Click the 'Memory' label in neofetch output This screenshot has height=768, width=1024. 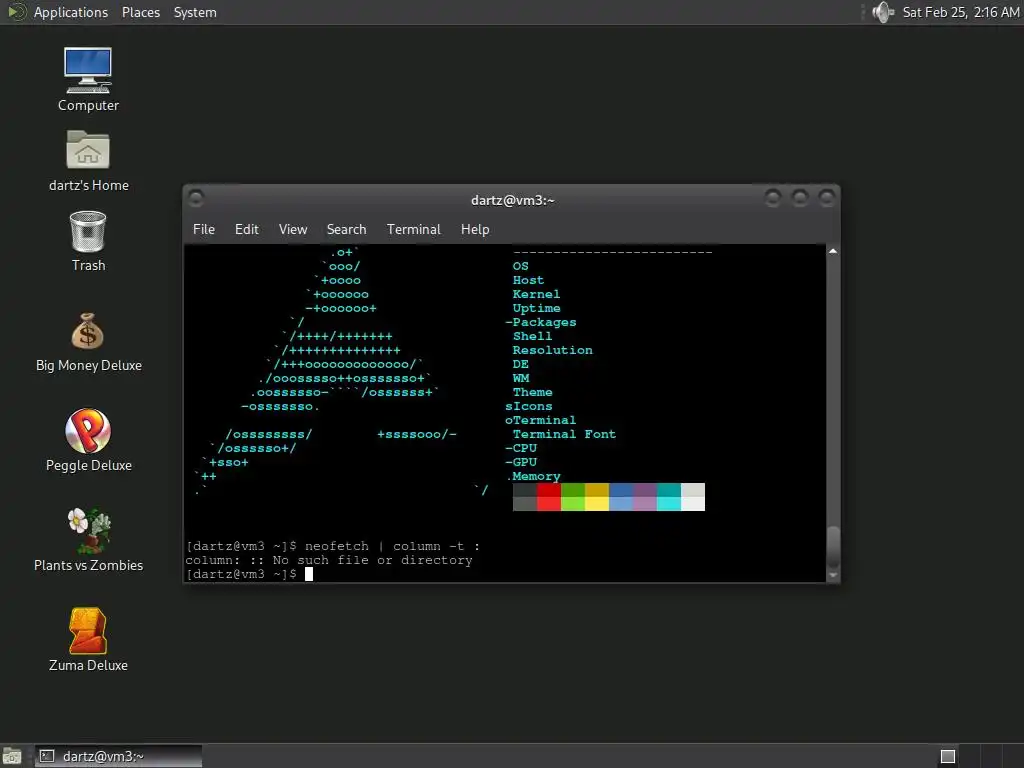point(536,476)
